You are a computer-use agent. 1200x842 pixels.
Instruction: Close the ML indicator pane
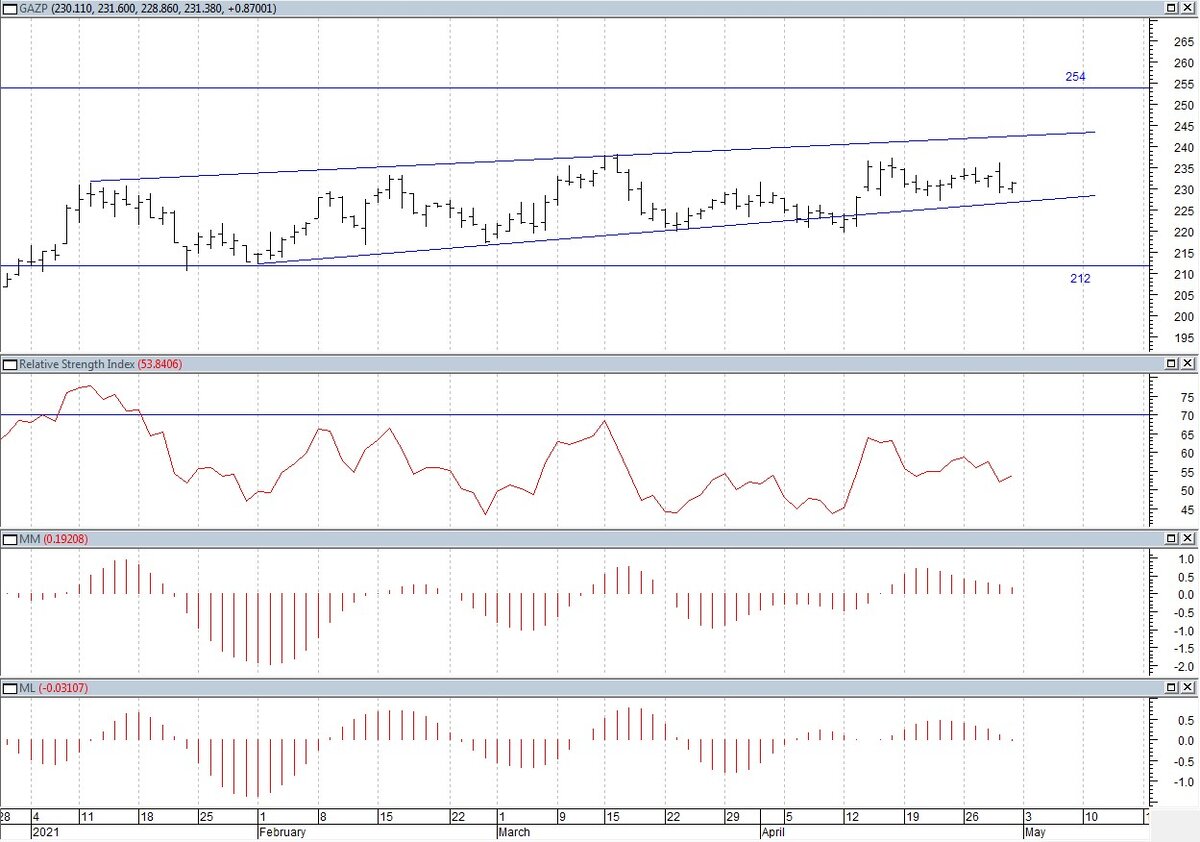(x=1188, y=688)
